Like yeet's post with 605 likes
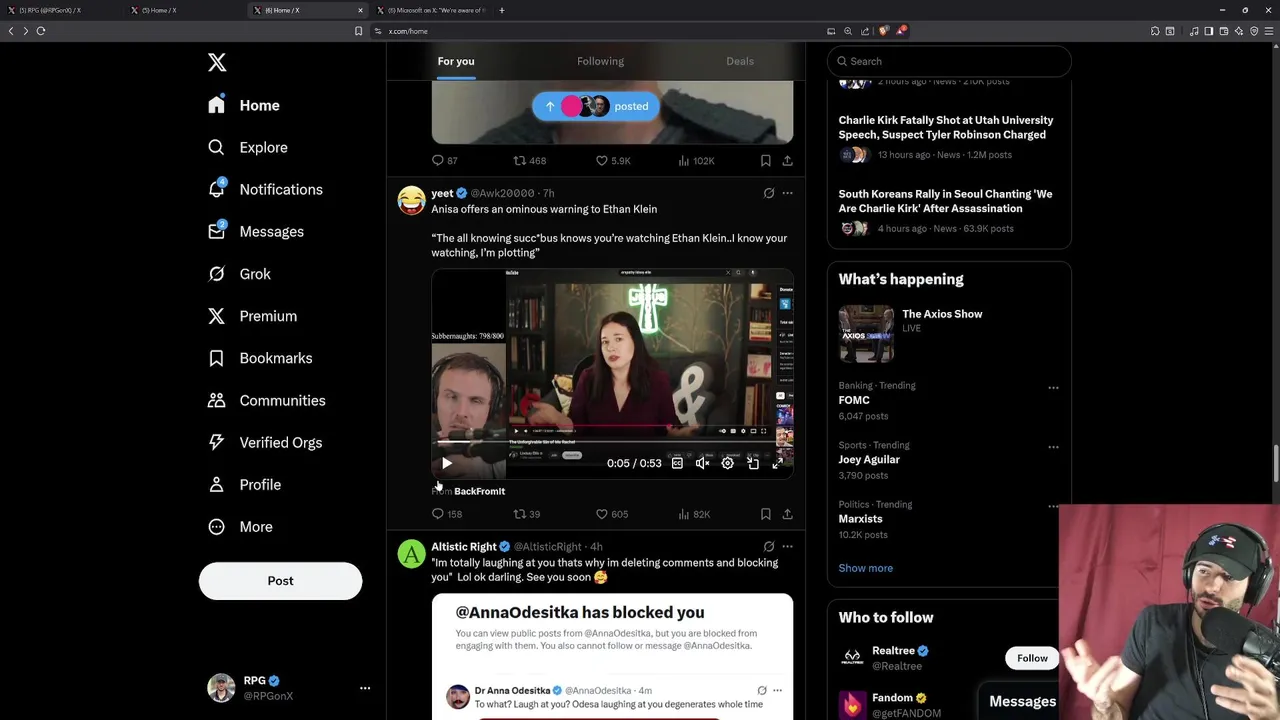Image resolution: width=1280 pixels, height=720 pixels. [612, 514]
